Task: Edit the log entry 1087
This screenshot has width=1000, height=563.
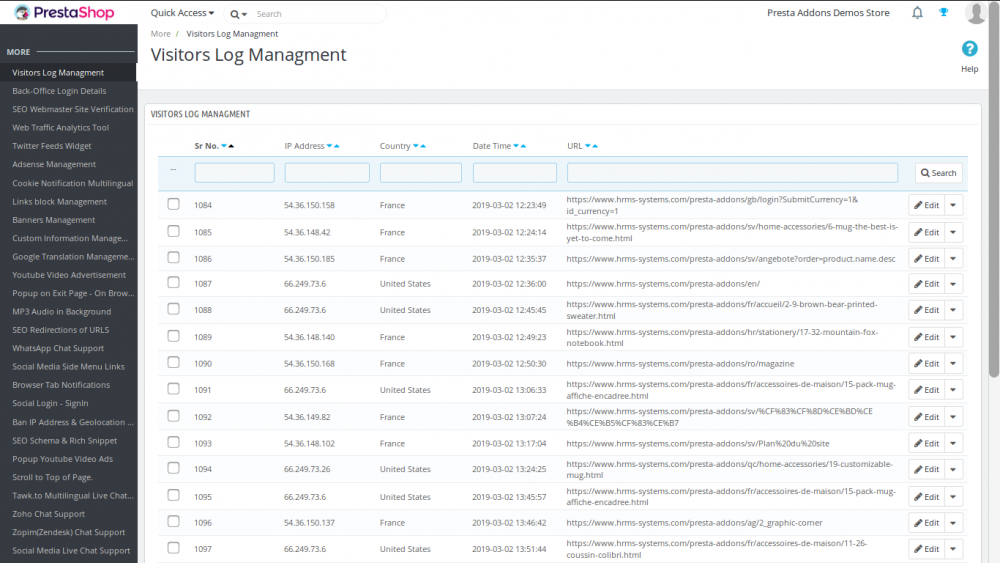Action: tap(926, 284)
